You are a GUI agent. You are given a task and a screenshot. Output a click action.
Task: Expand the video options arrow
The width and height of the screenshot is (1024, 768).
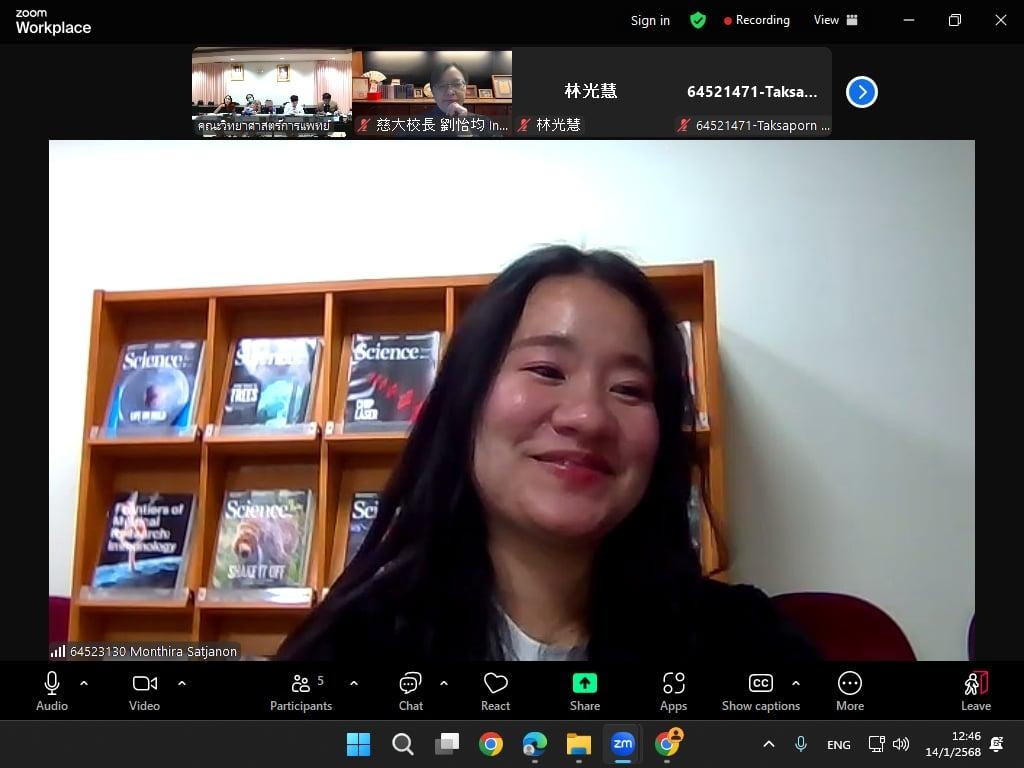click(x=182, y=684)
